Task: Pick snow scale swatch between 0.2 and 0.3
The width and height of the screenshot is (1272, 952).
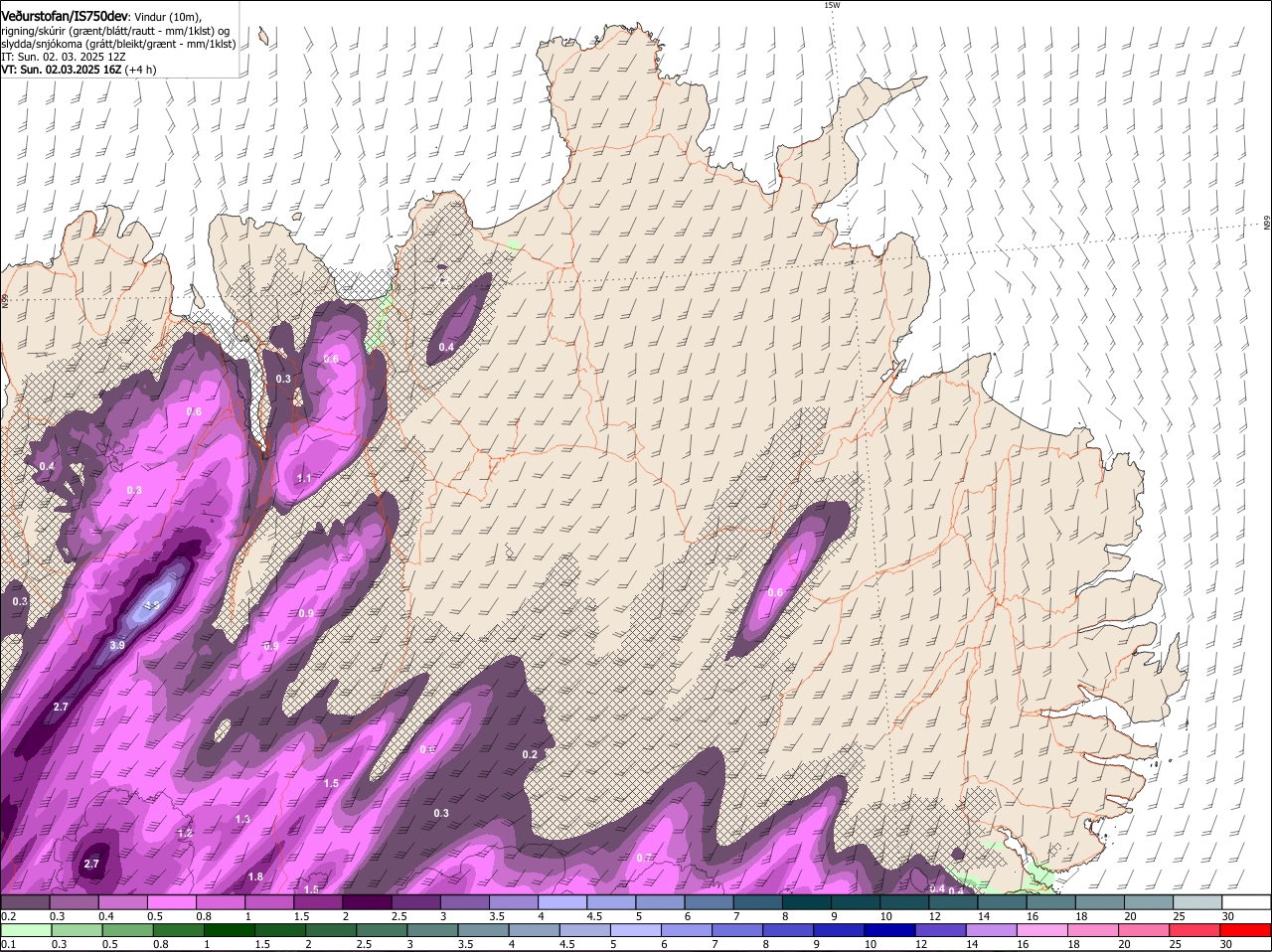Action: pyautogui.click(x=25, y=901)
